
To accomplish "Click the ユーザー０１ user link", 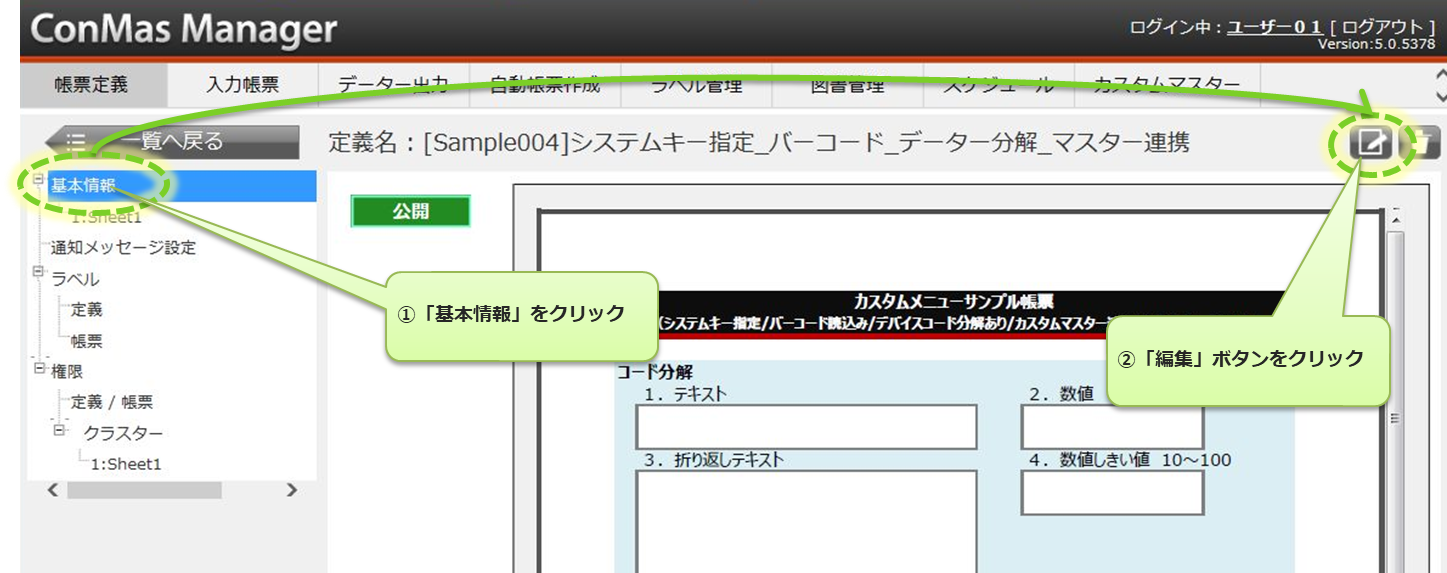I will (x=1274, y=27).
